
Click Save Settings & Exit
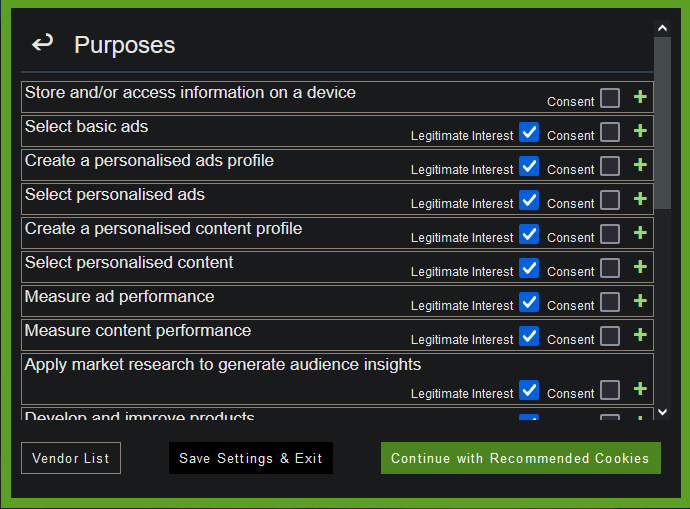251,458
